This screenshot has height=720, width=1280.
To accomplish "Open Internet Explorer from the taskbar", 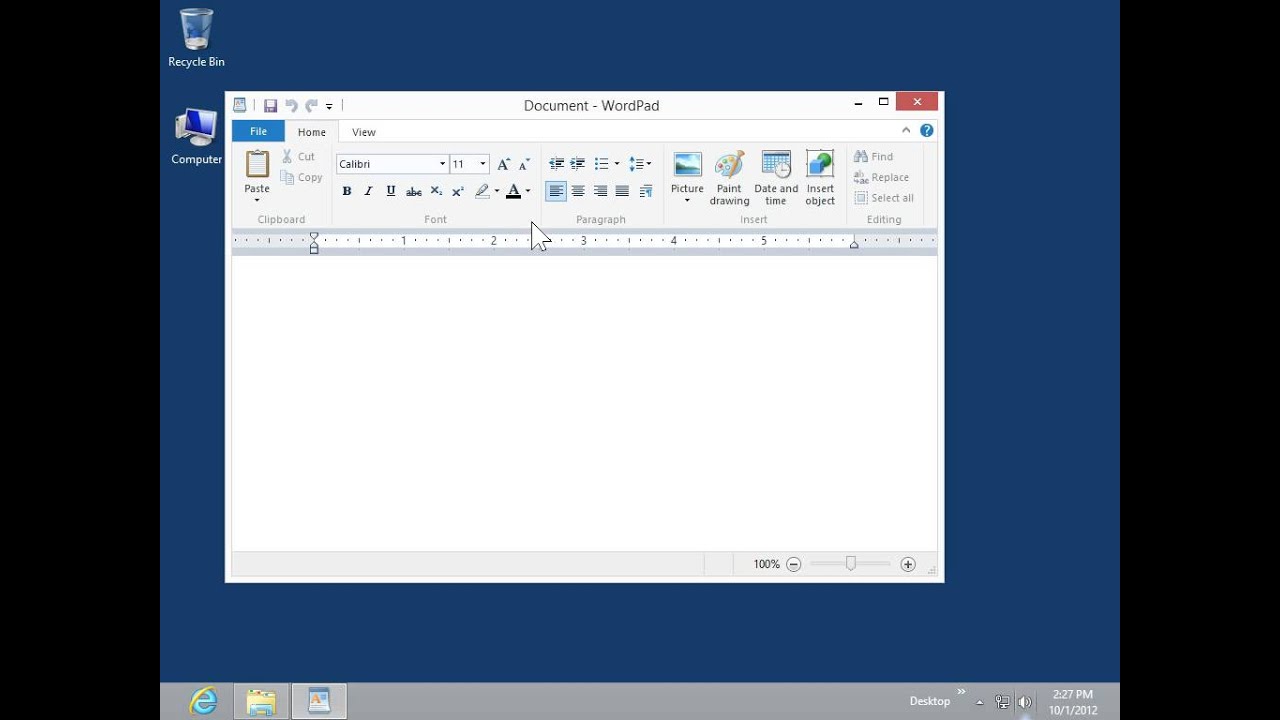I will pyautogui.click(x=204, y=701).
